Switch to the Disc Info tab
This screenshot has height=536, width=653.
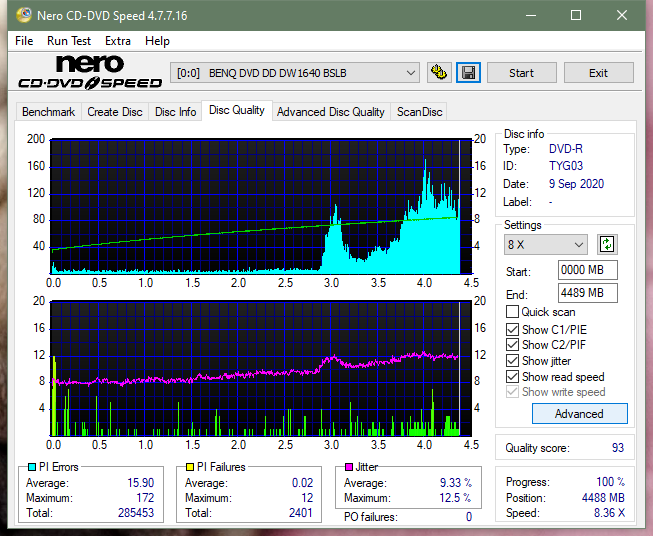(175, 112)
